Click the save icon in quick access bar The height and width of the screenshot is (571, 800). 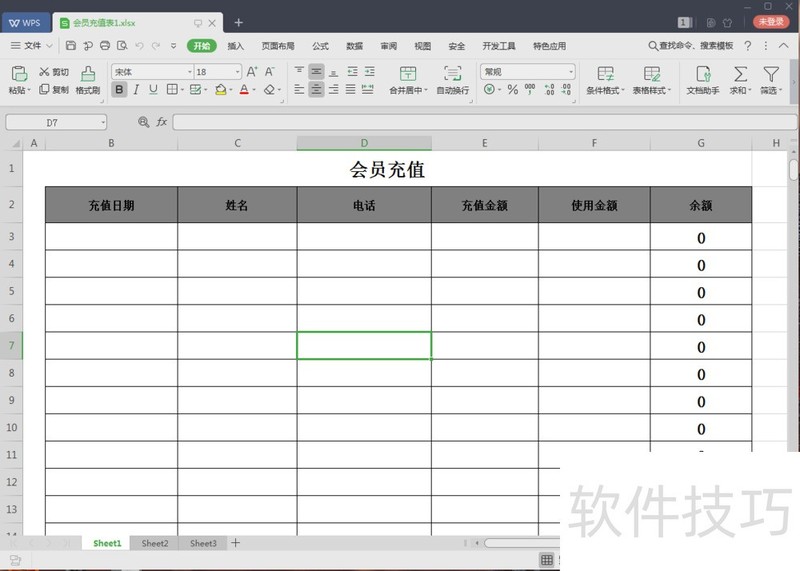pyautogui.click(x=71, y=46)
